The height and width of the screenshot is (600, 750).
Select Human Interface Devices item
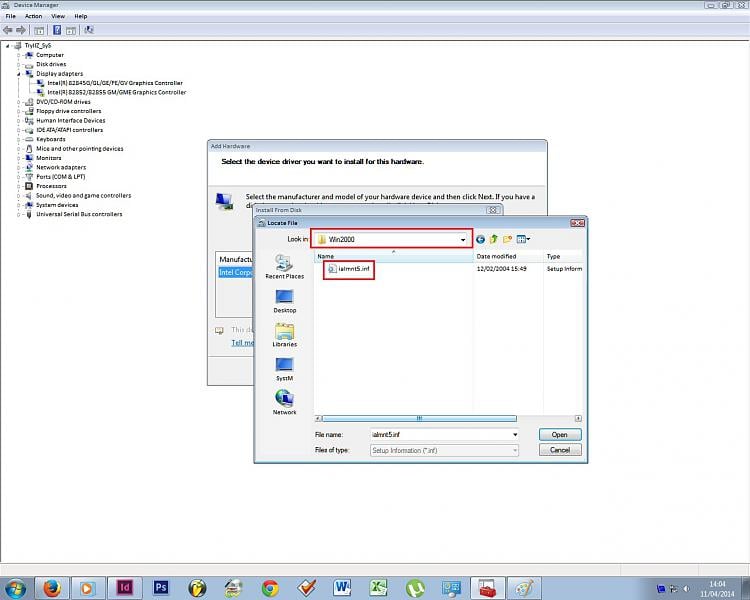71,121
